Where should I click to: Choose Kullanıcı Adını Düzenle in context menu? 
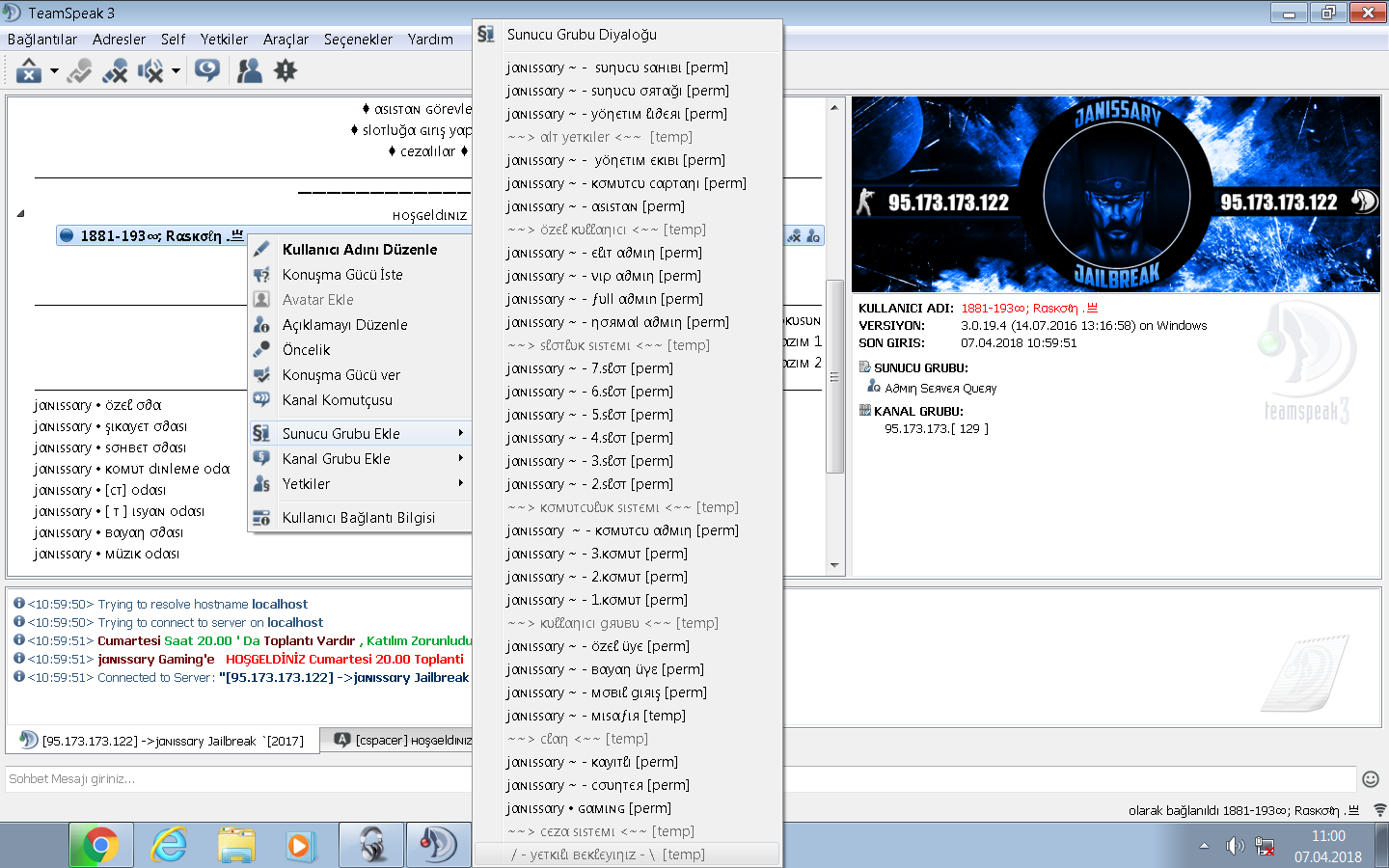tap(360, 249)
